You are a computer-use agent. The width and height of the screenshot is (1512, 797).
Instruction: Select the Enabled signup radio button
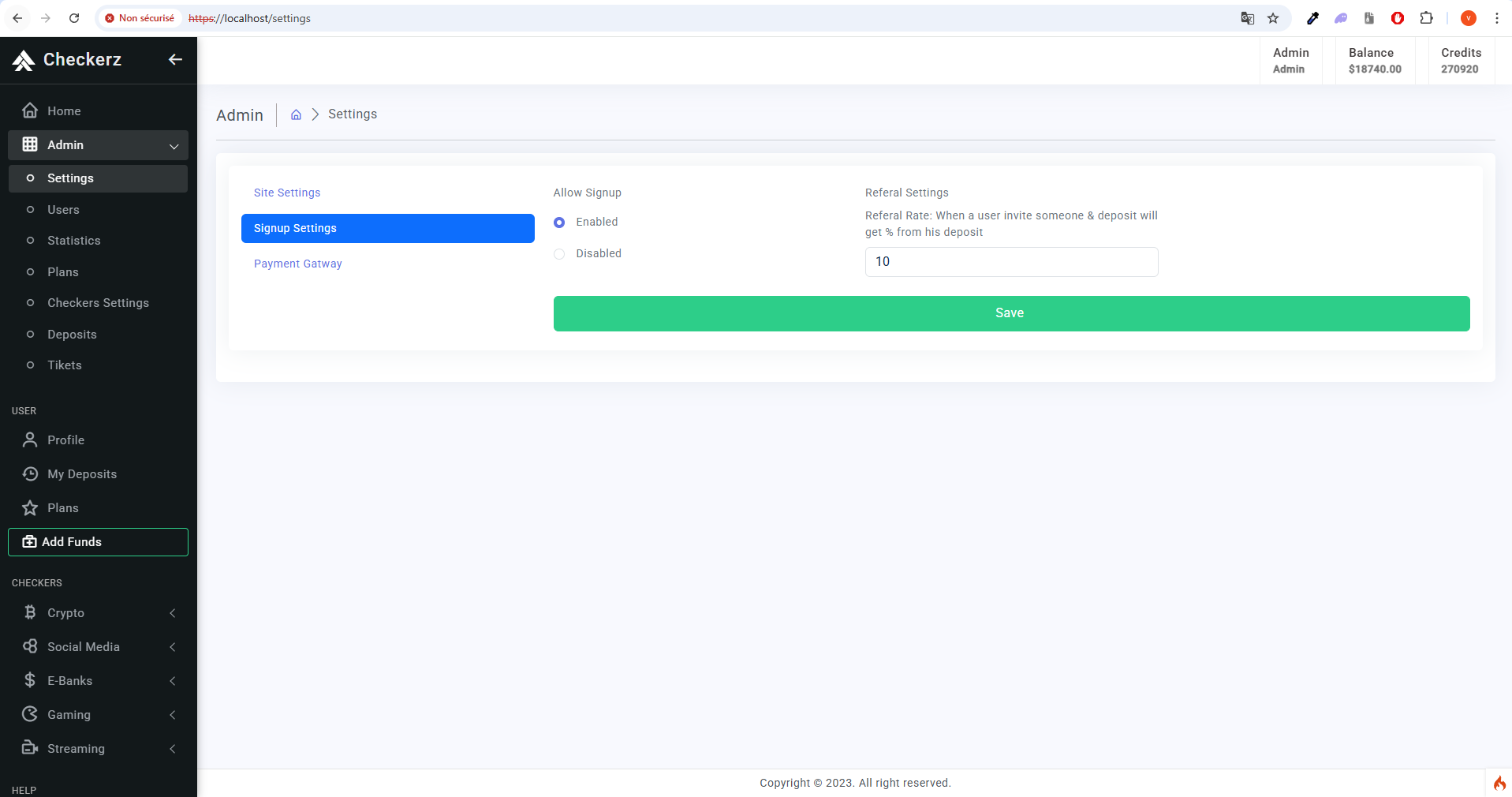click(559, 223)
